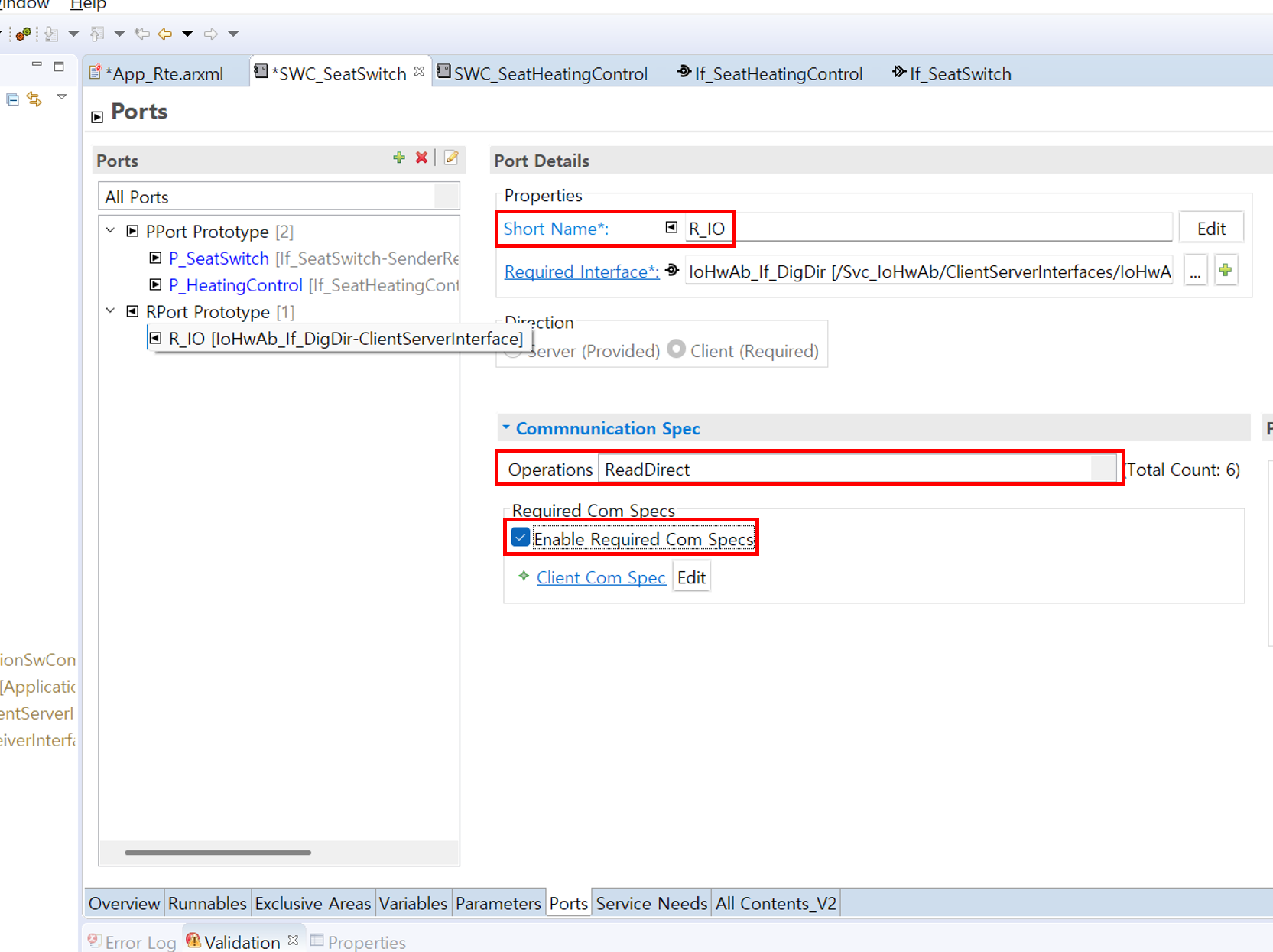
Task: Click collapse-all icon in left panel
Action: click(12, 99)
